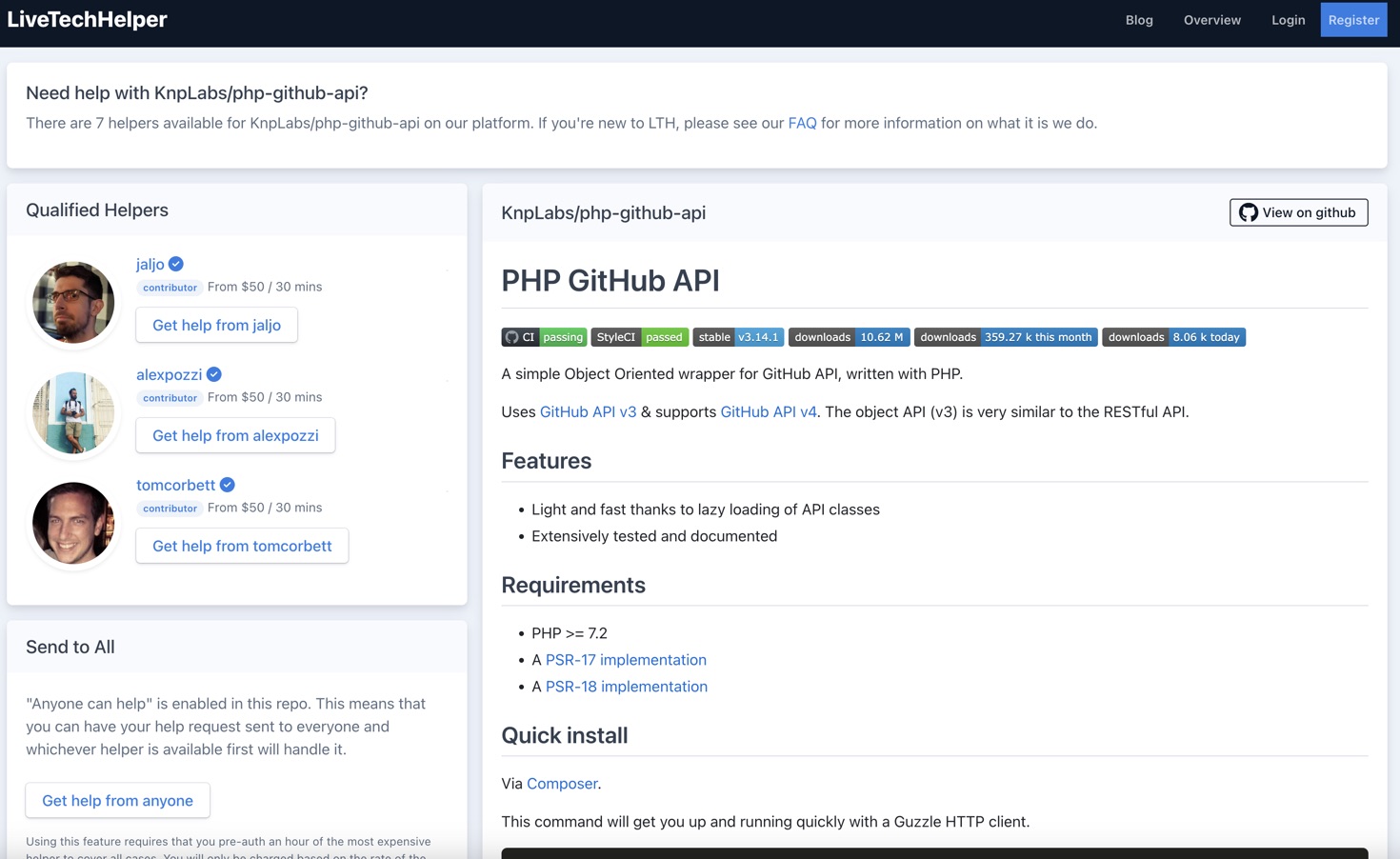Open the PSR-17 implementation link
This screenshot has height=859, width=1400.
point(626,660)
